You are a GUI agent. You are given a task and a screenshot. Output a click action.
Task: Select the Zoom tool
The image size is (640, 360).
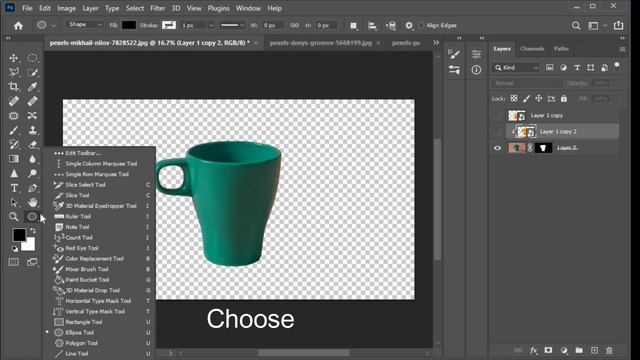pos(13,217)
